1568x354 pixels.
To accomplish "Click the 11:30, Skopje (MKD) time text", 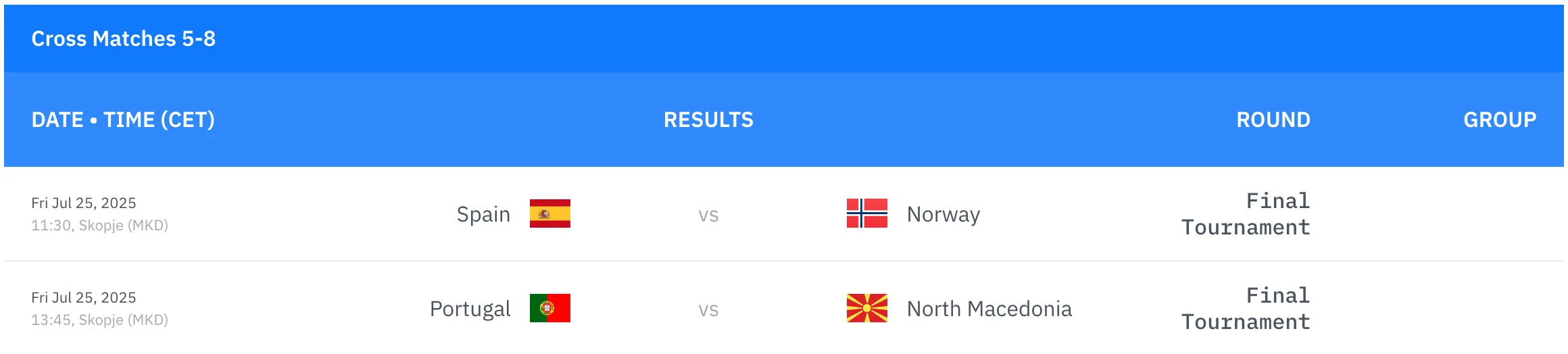I will pos(99,226).
